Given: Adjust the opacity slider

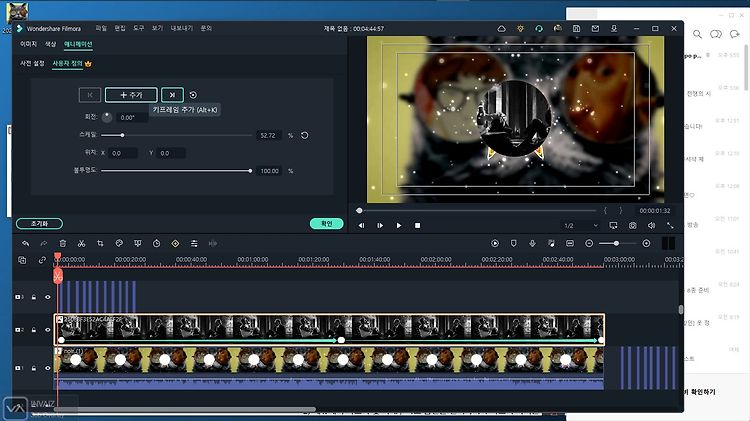Looking at the screenshot, I should coord(176,171).
